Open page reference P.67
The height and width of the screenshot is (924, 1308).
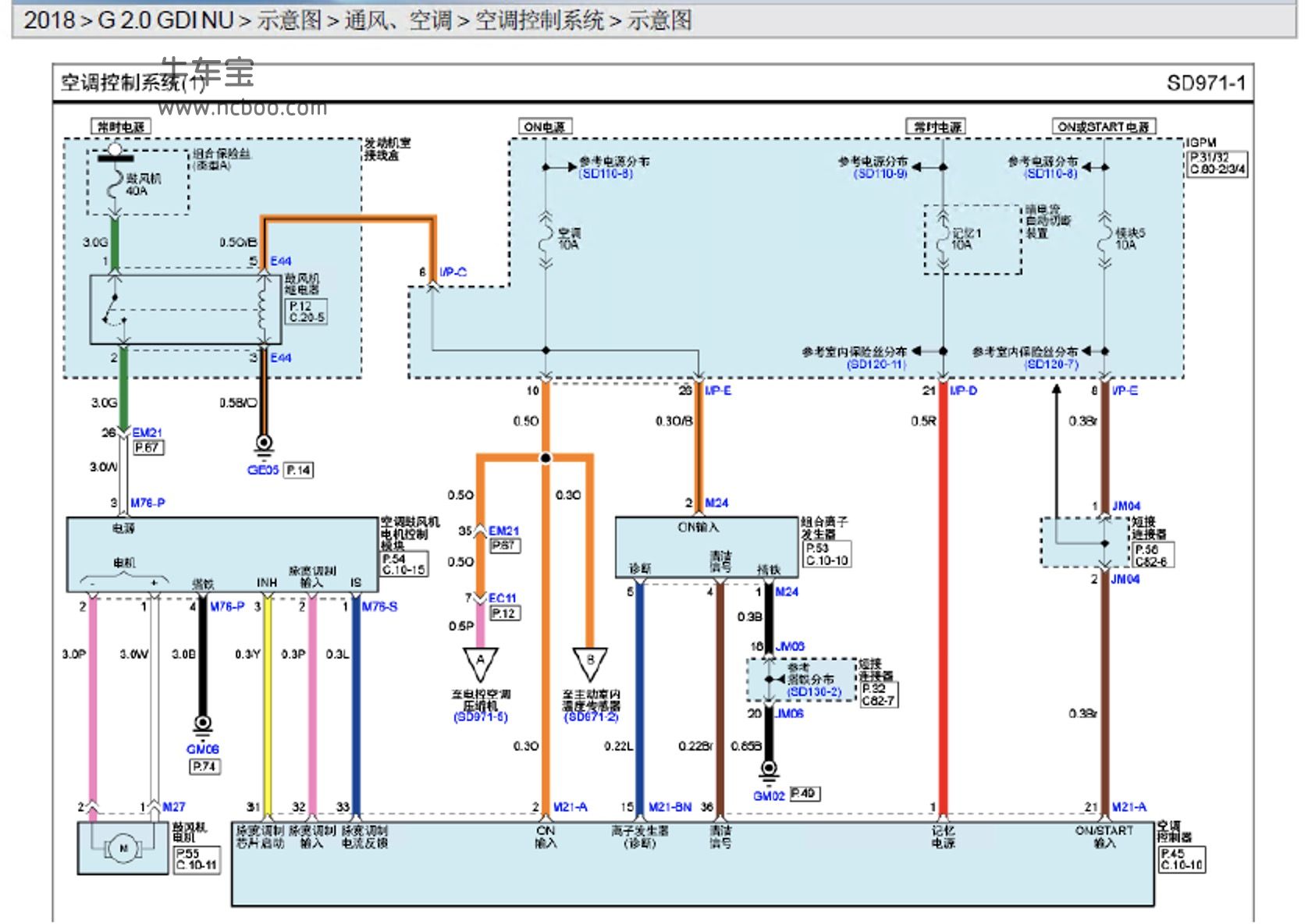click(148, 448)
